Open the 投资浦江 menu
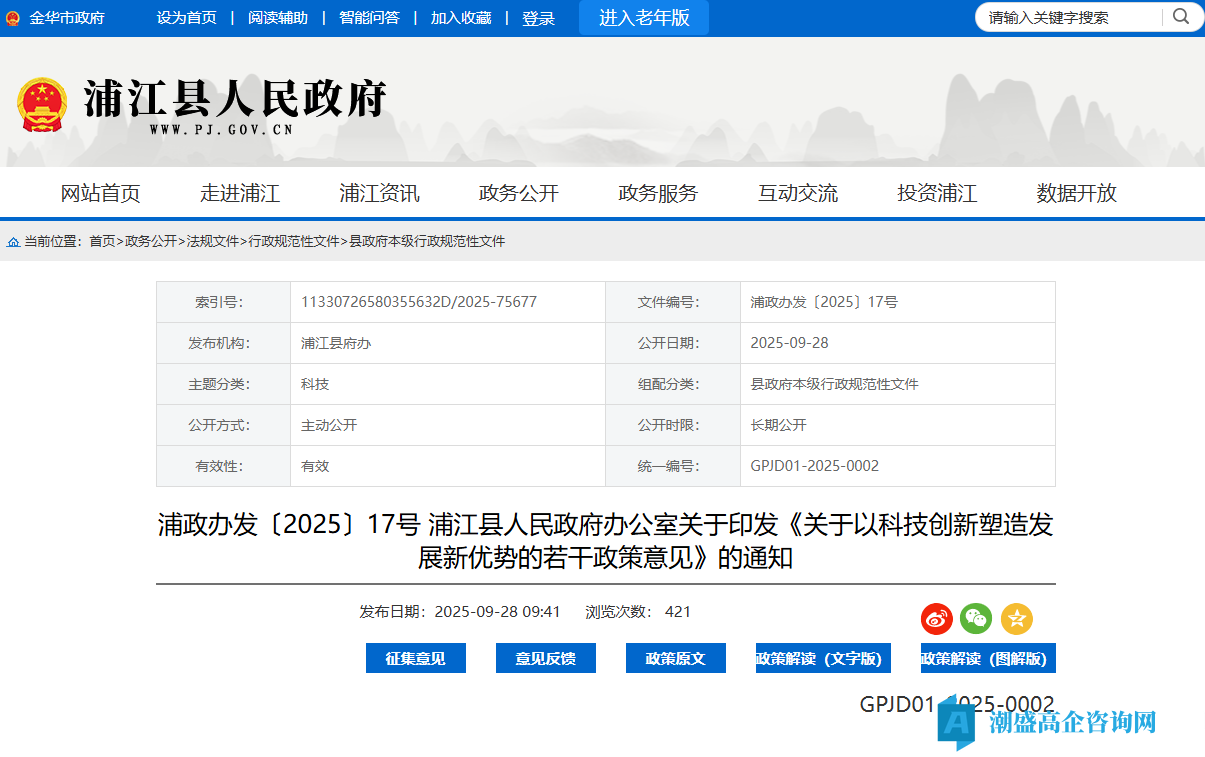 coord(936,193)
